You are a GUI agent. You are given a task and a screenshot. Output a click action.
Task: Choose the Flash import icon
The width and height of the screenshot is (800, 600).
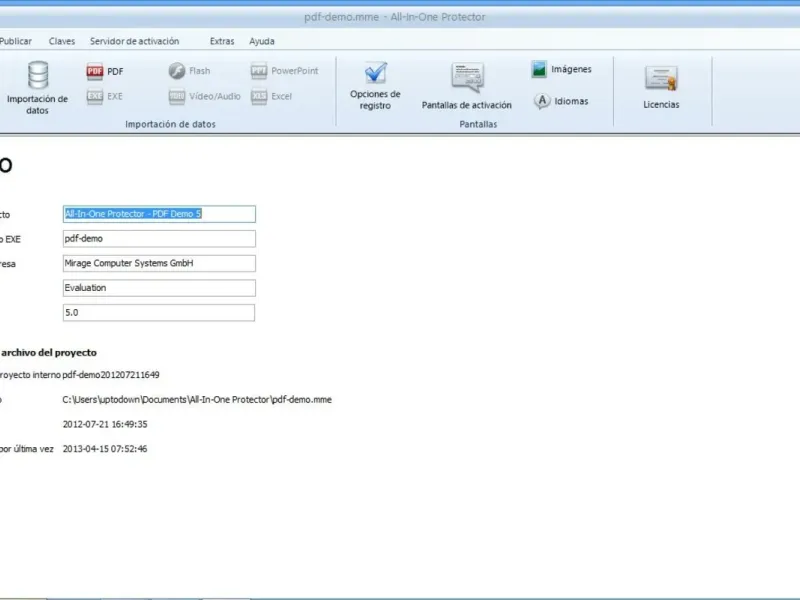pos(177,70)
